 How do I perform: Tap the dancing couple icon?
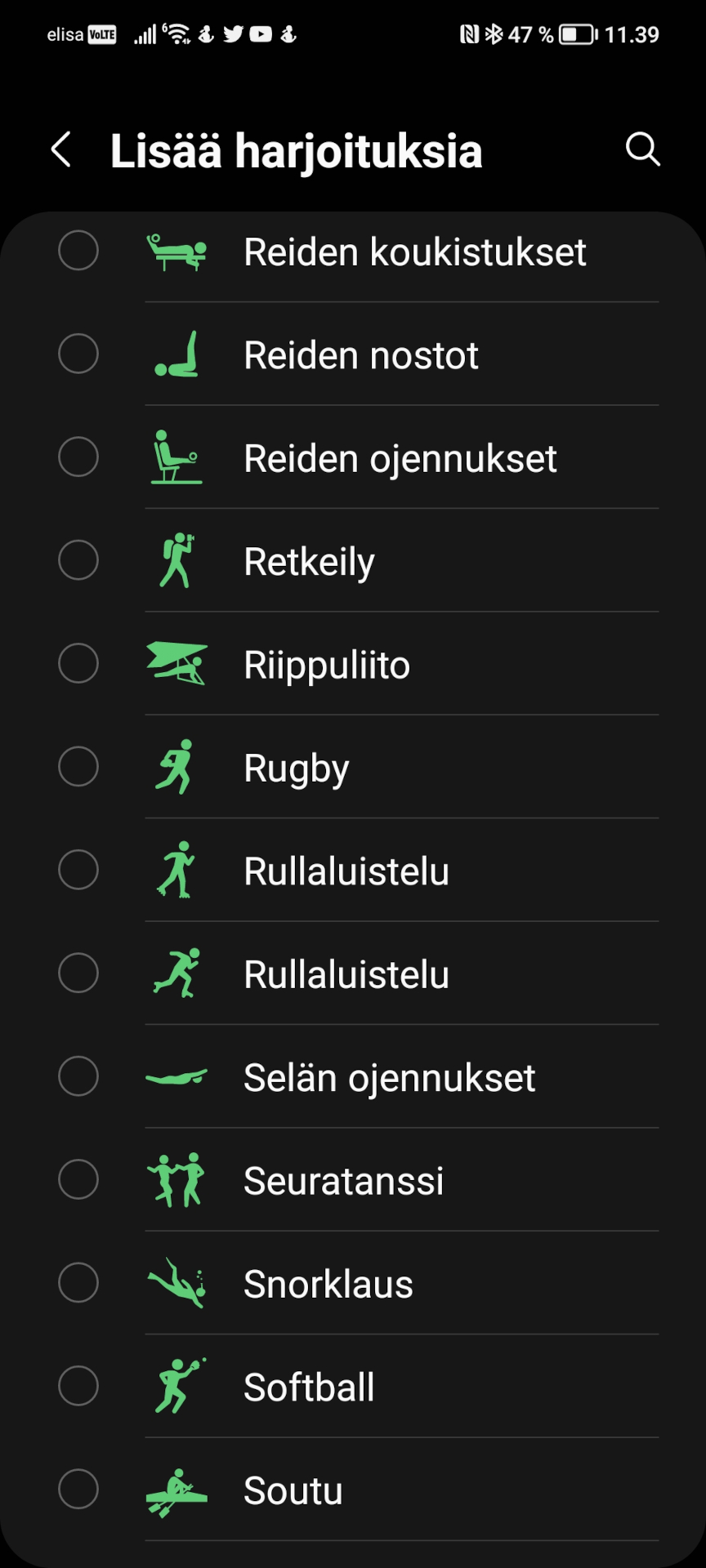pyautogui.click(x=176, y=1180)
